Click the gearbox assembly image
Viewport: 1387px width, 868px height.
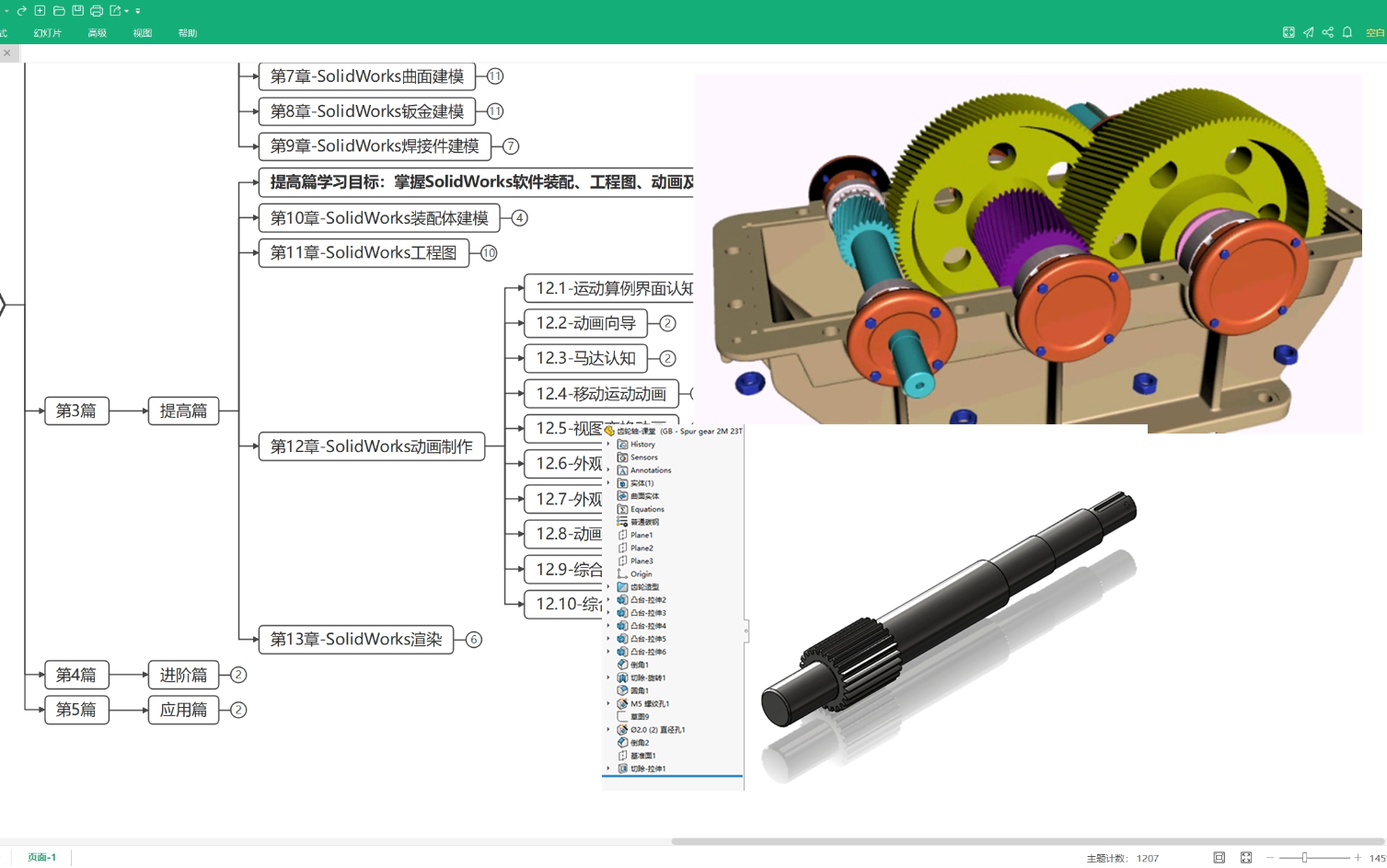pos(1028,253)
